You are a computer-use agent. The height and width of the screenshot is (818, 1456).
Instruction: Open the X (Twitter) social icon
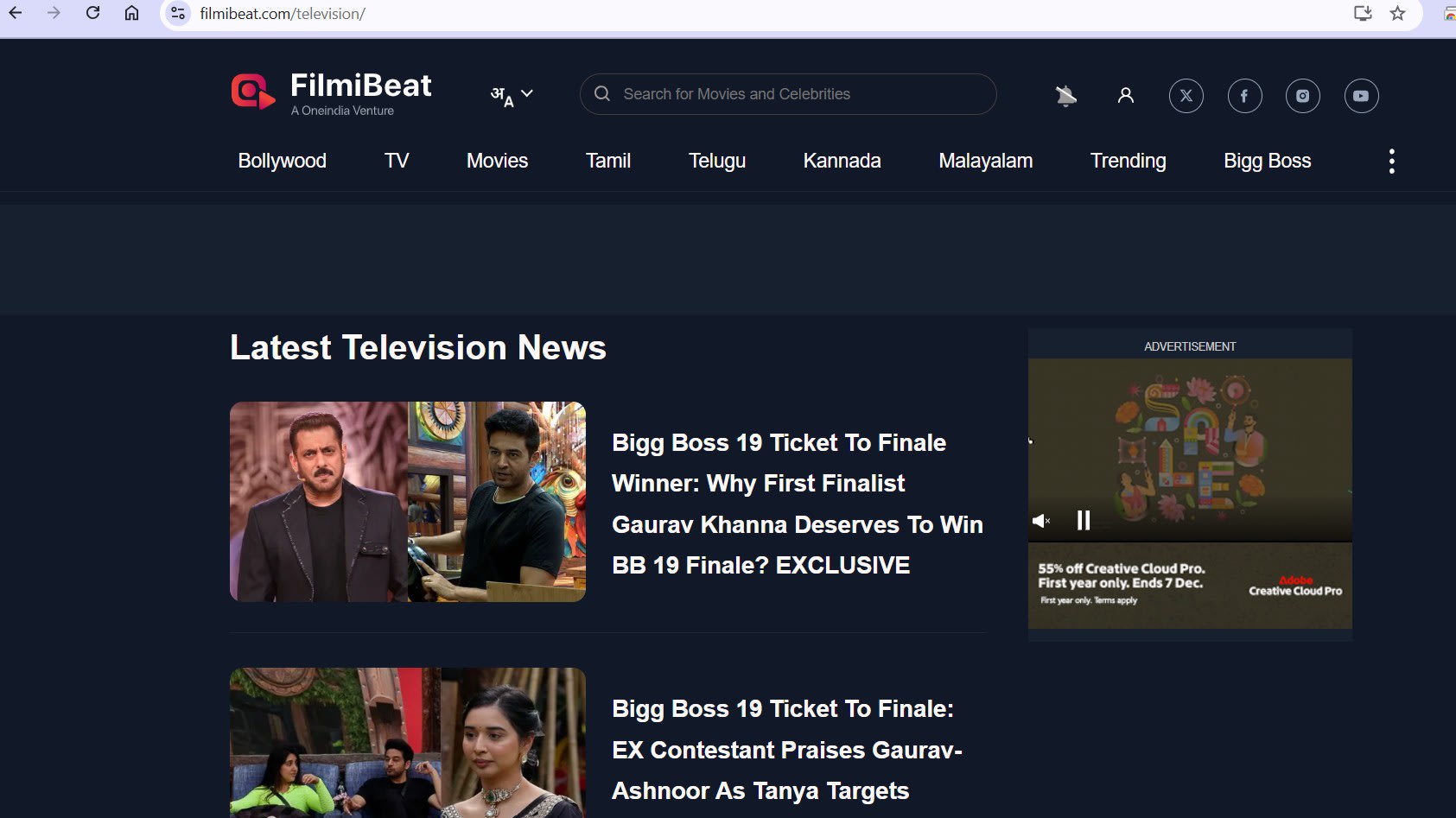(x=1186, y=96)
